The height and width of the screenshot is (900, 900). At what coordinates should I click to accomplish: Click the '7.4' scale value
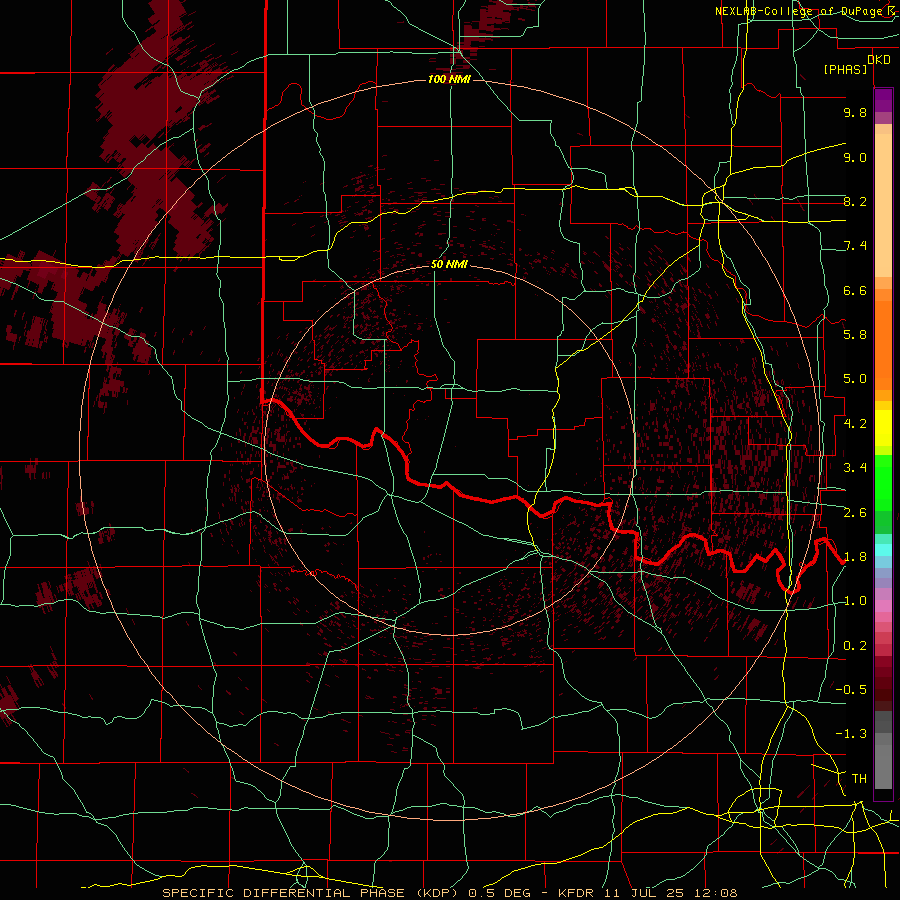point(855,246)
